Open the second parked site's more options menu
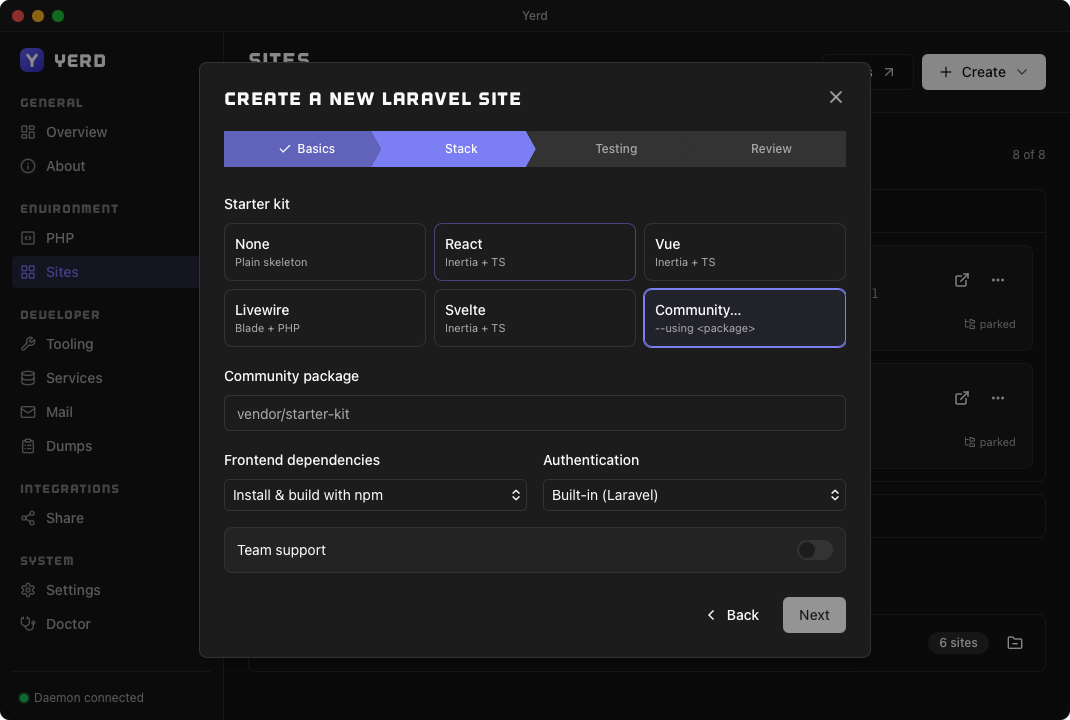 tap(998, 398)
